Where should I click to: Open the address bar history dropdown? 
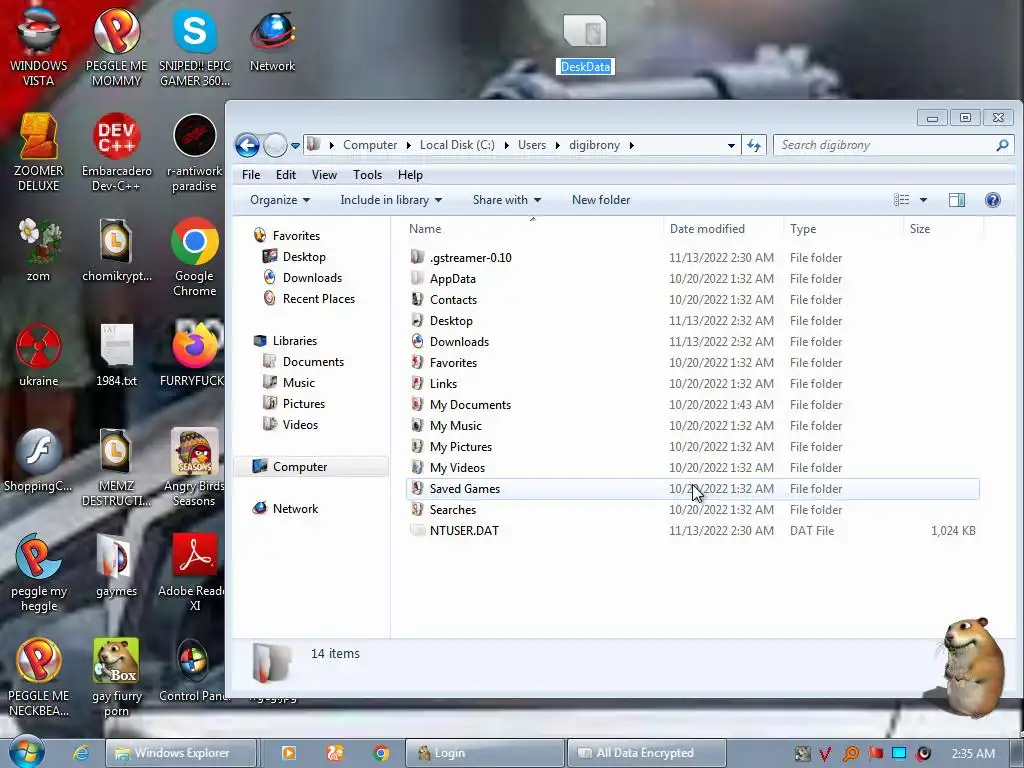(x=731, y=146)
